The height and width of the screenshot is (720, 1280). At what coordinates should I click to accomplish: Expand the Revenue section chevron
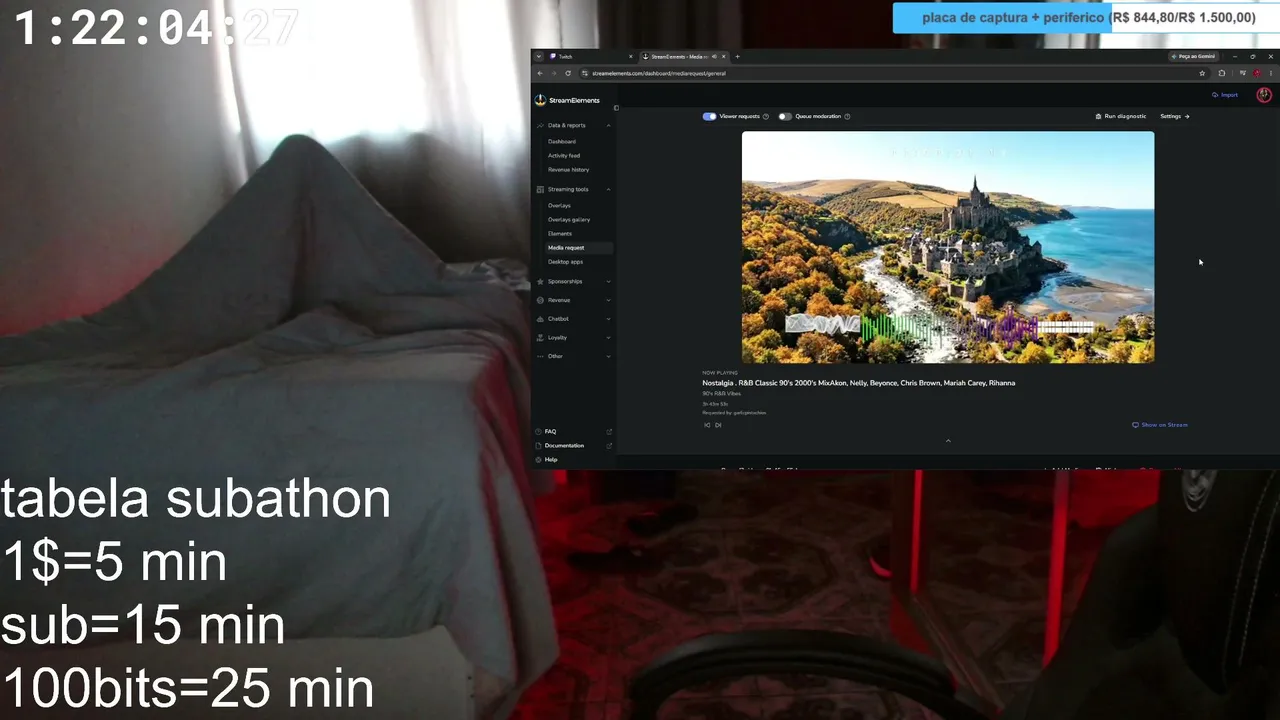[x=609, y=300]
